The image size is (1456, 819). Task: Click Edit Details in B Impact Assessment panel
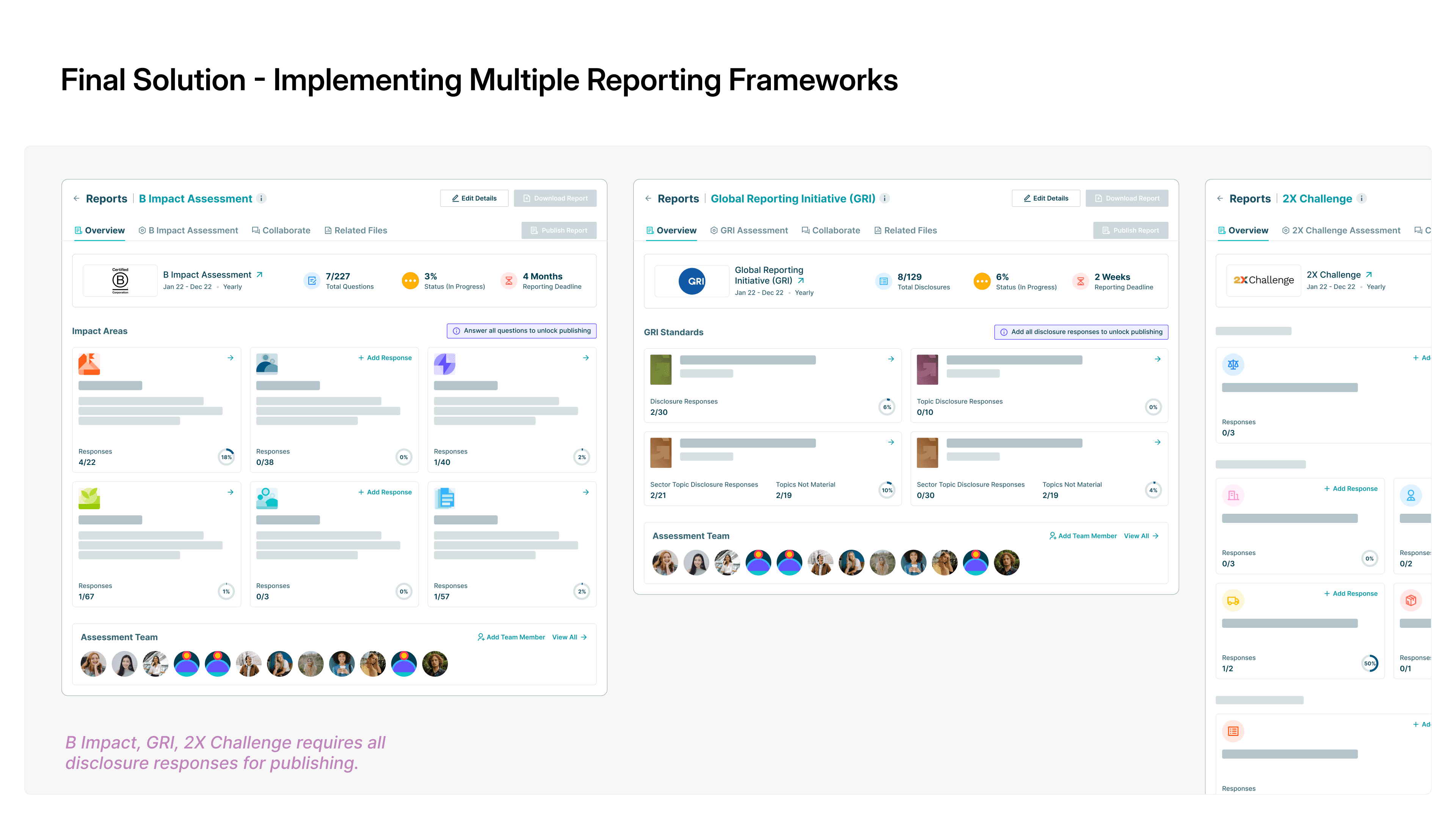click(474, 198)
